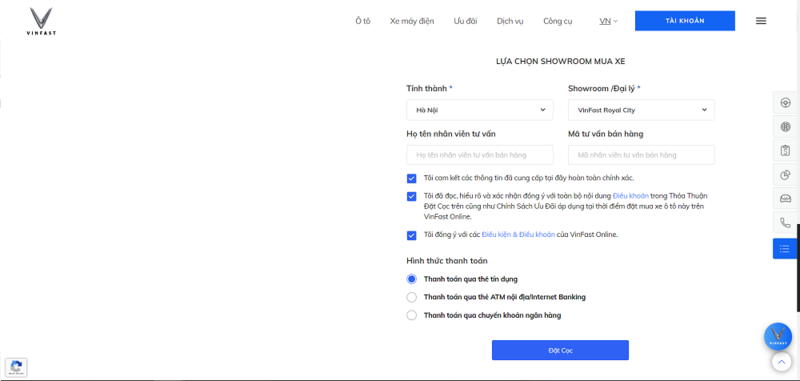
Task: Click the reCAPTCHA badge
Action: click(16, 367)
